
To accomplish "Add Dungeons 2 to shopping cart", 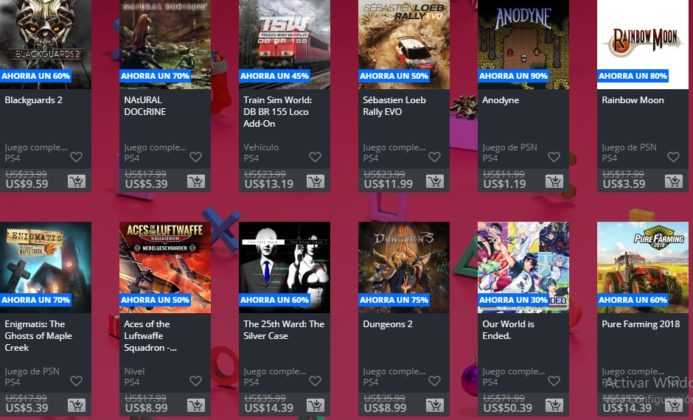I will pyautogui.click(x=434, y=405).
